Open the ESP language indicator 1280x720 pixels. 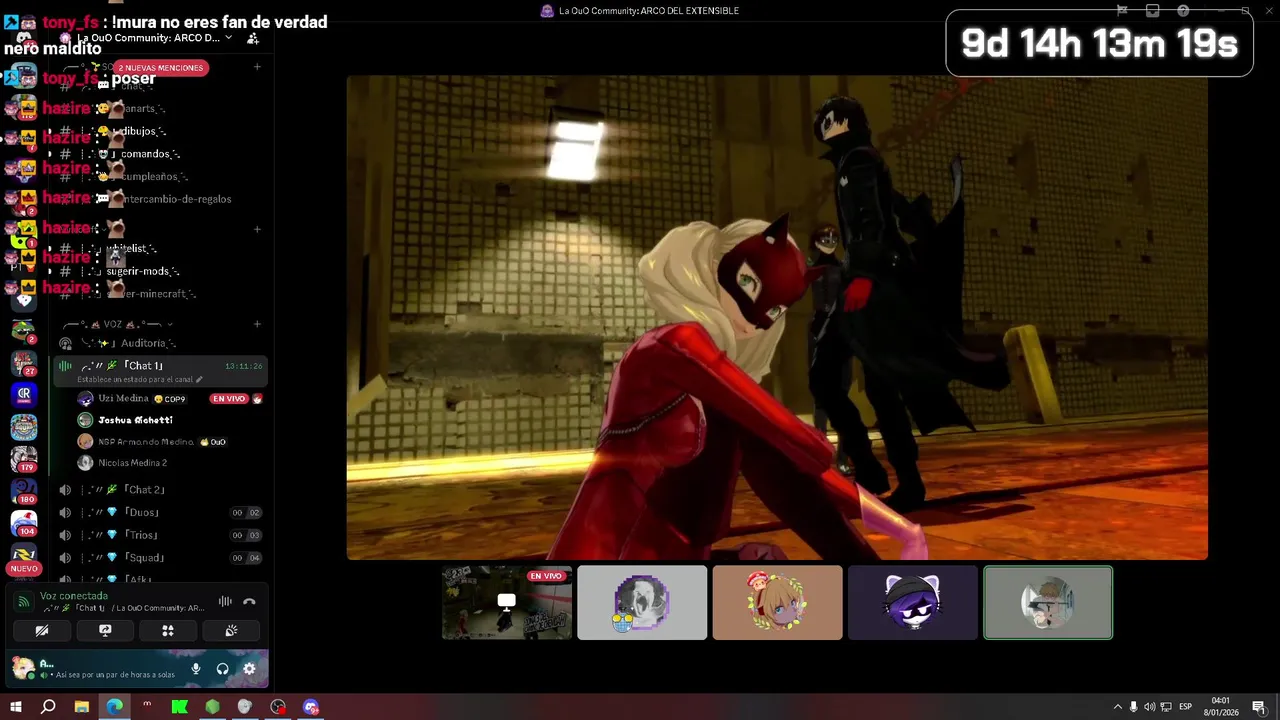[1185, 707]
